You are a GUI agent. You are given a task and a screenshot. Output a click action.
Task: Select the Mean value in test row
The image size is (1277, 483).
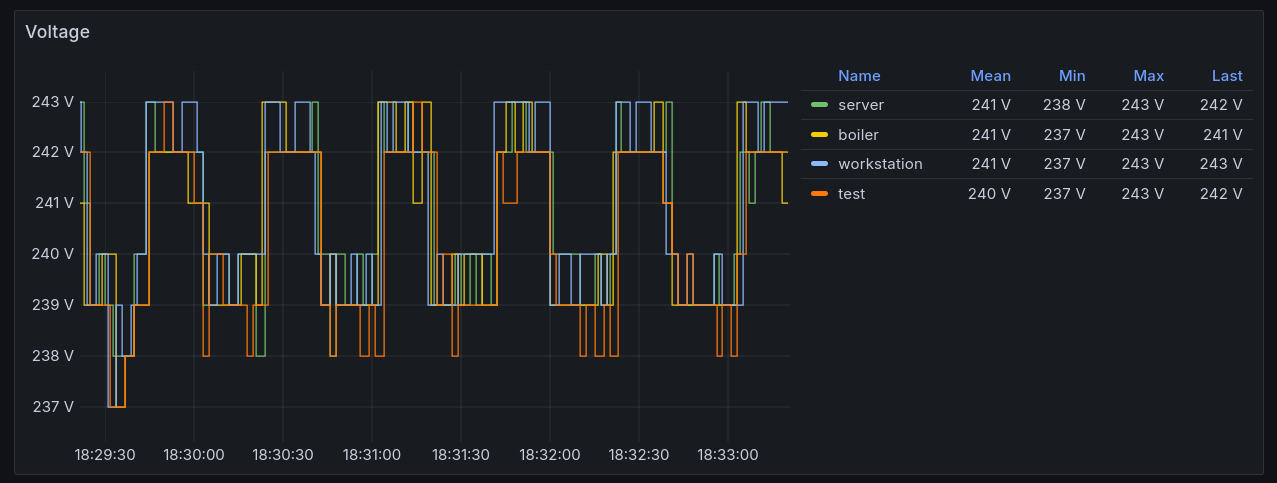click(x=989, y=194)
